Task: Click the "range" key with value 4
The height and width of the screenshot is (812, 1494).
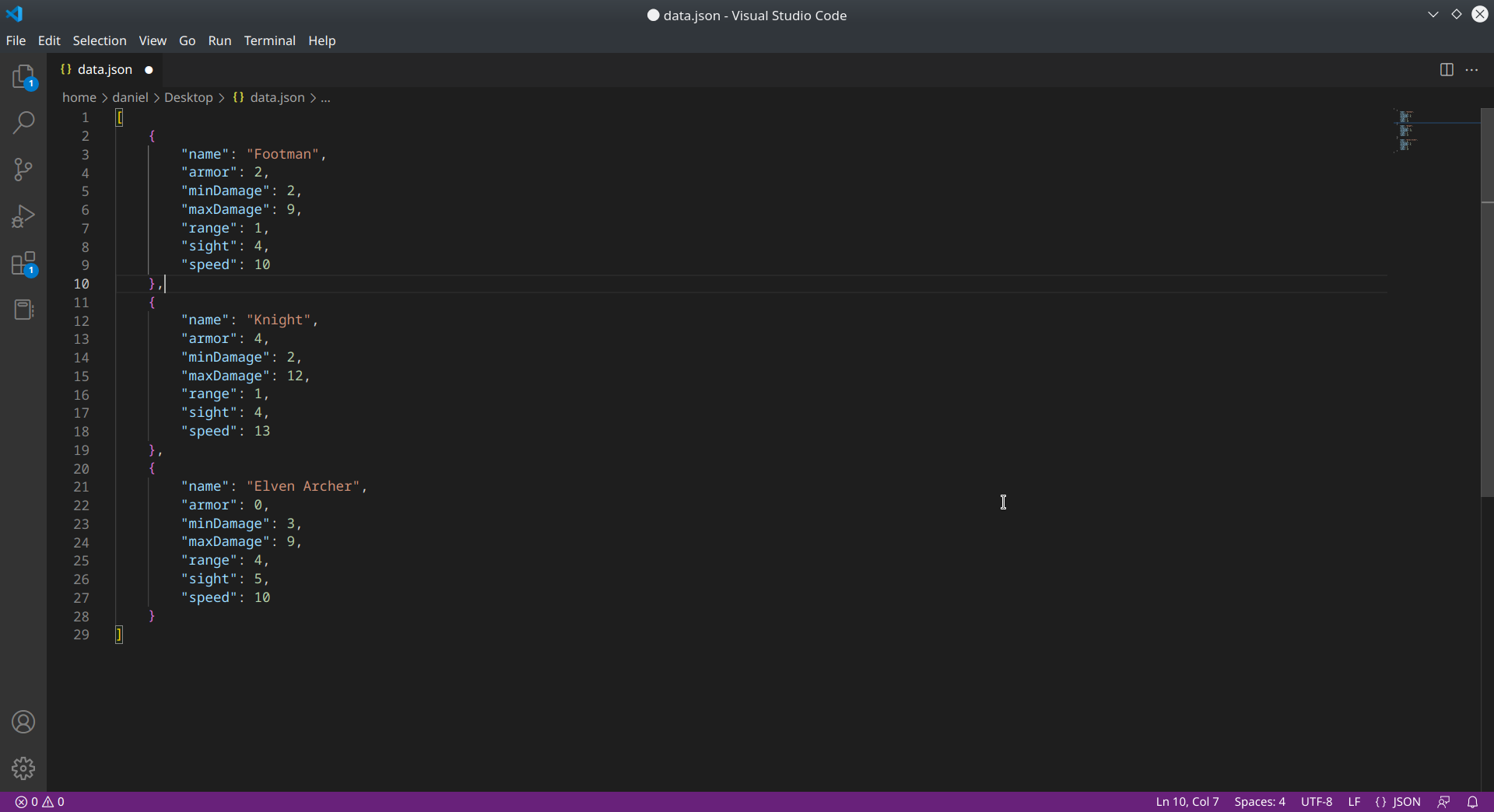Action: [x=209, y=560]
